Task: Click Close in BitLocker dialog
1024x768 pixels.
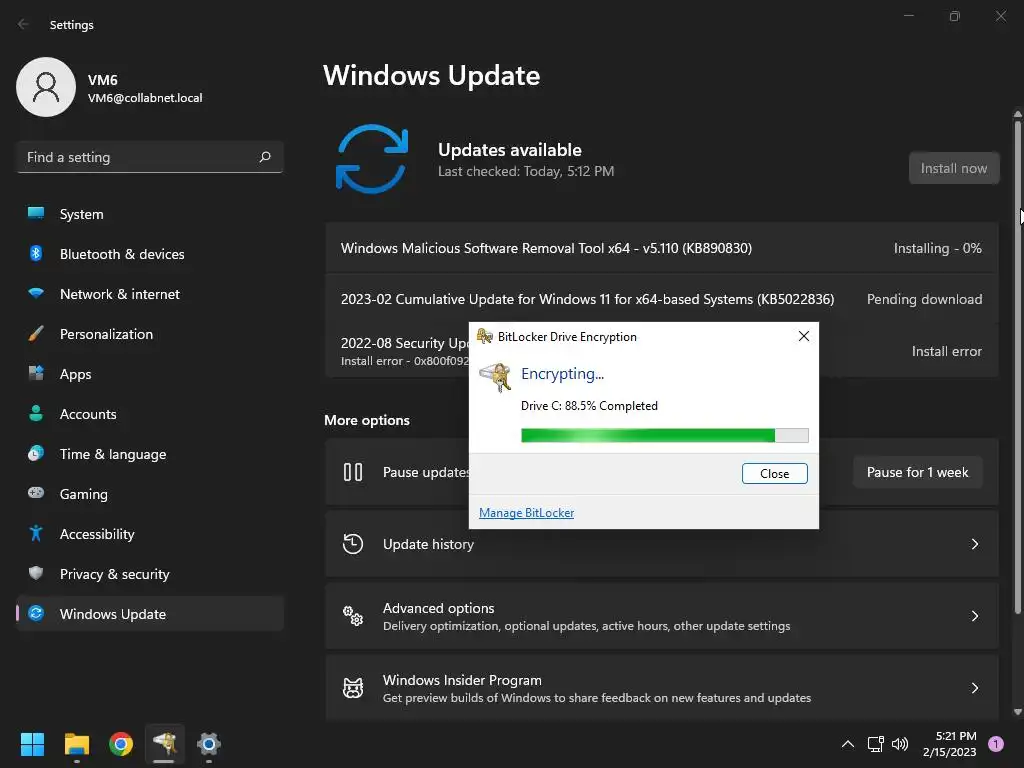Action: (x=775, y=473)
